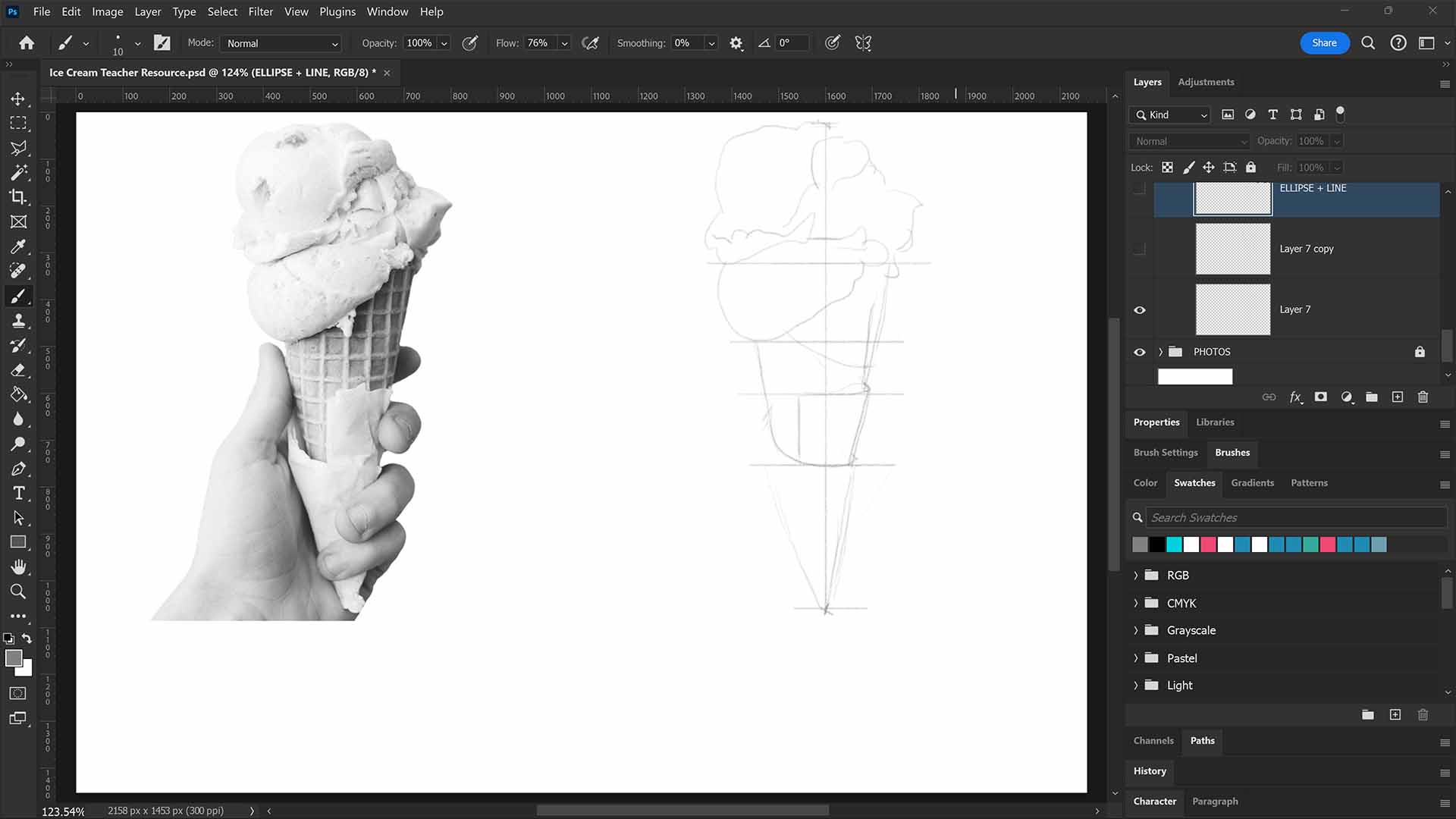Viewport: 1456px width, 819px height.
Task: Open the Image menu
Action: click(108, 11)
